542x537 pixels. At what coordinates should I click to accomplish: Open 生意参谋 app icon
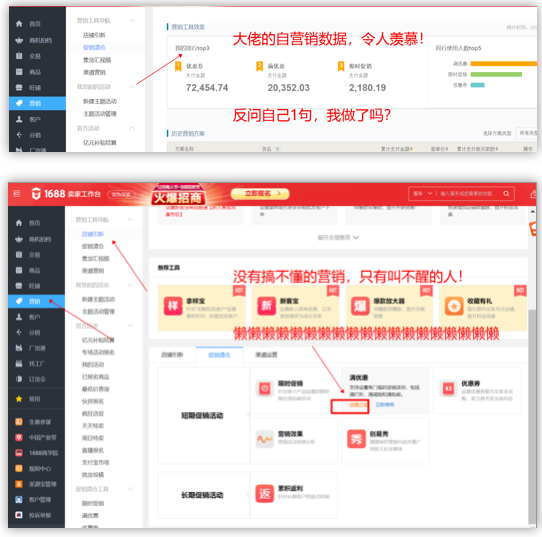pyautogui.click(x=19, y=422)
